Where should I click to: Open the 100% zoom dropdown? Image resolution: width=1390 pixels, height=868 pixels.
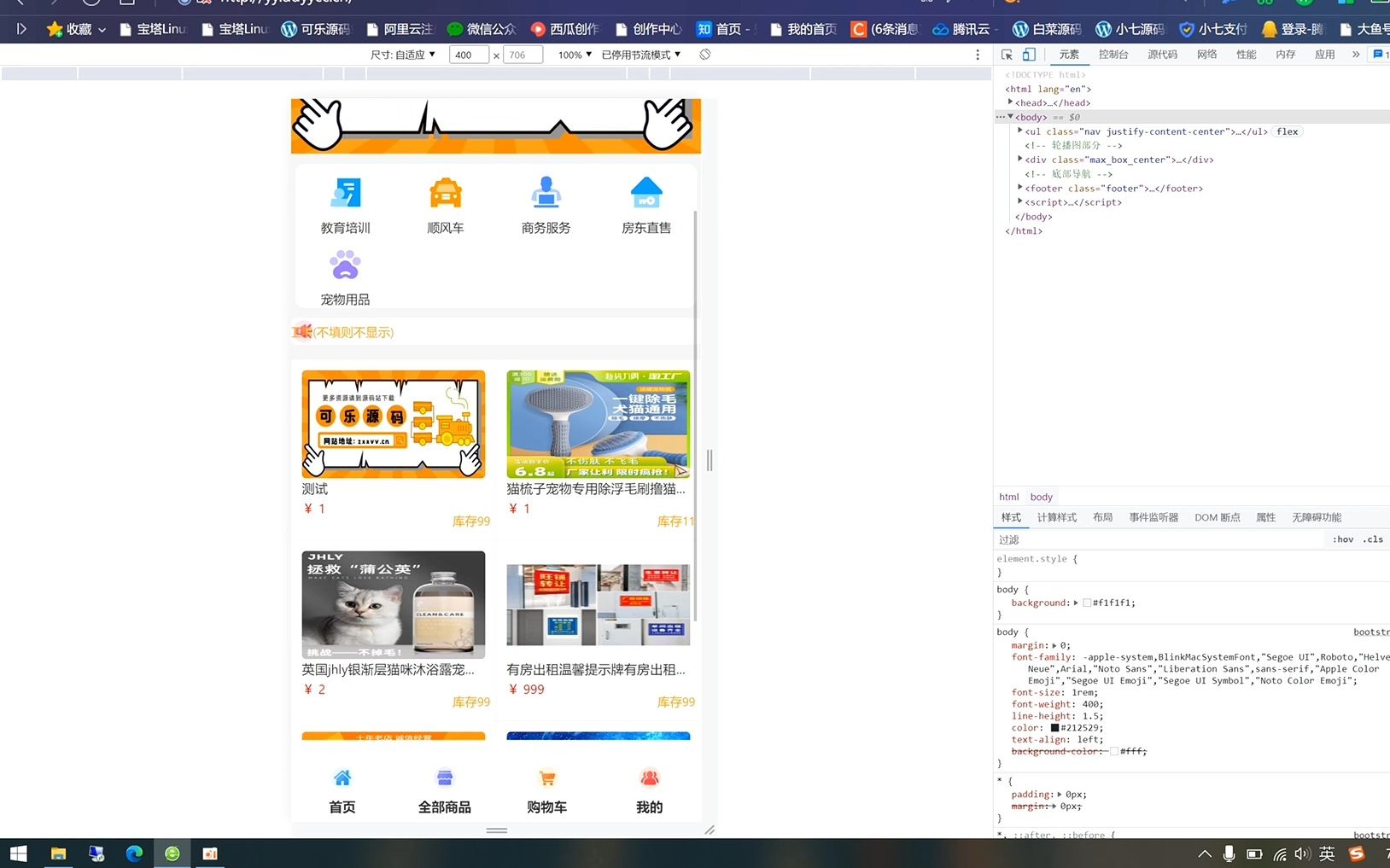(x=575, y=55)
